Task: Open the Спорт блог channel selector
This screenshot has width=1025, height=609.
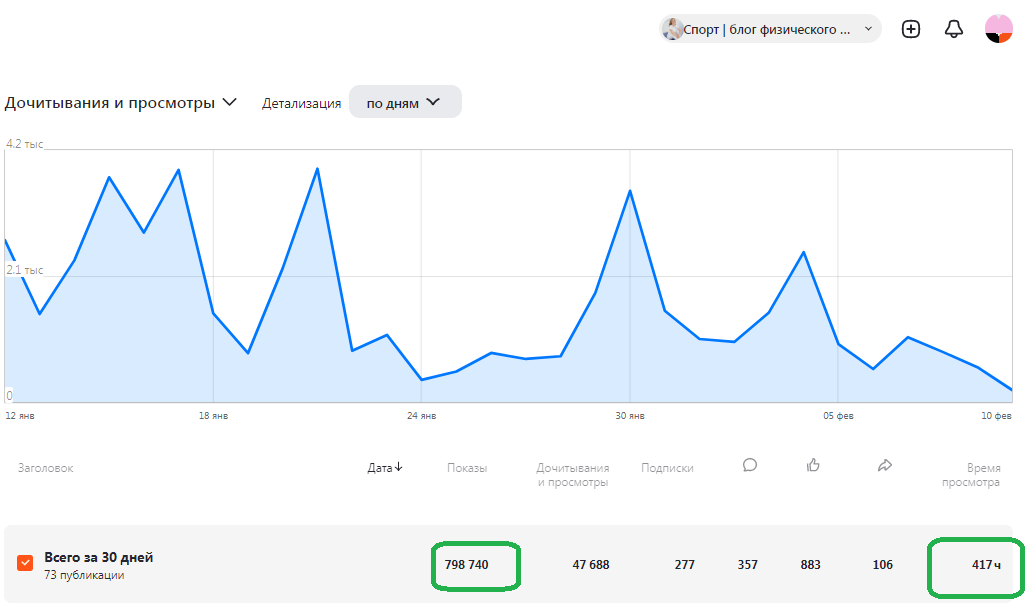Action: point(770,29)
